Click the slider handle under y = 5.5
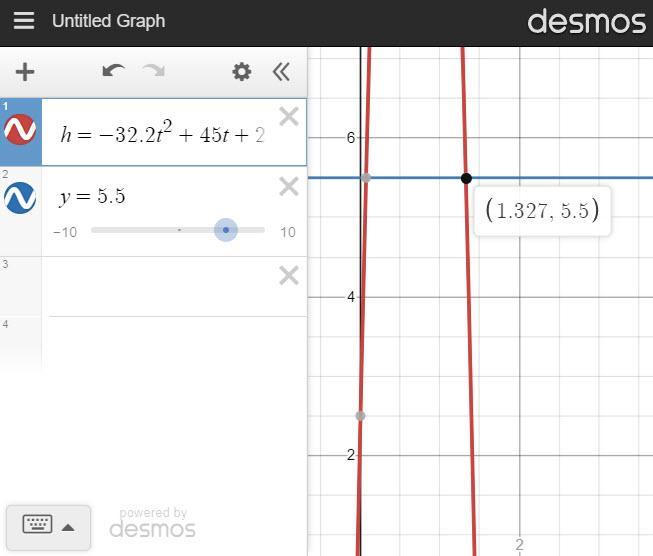 coord(226,230)
